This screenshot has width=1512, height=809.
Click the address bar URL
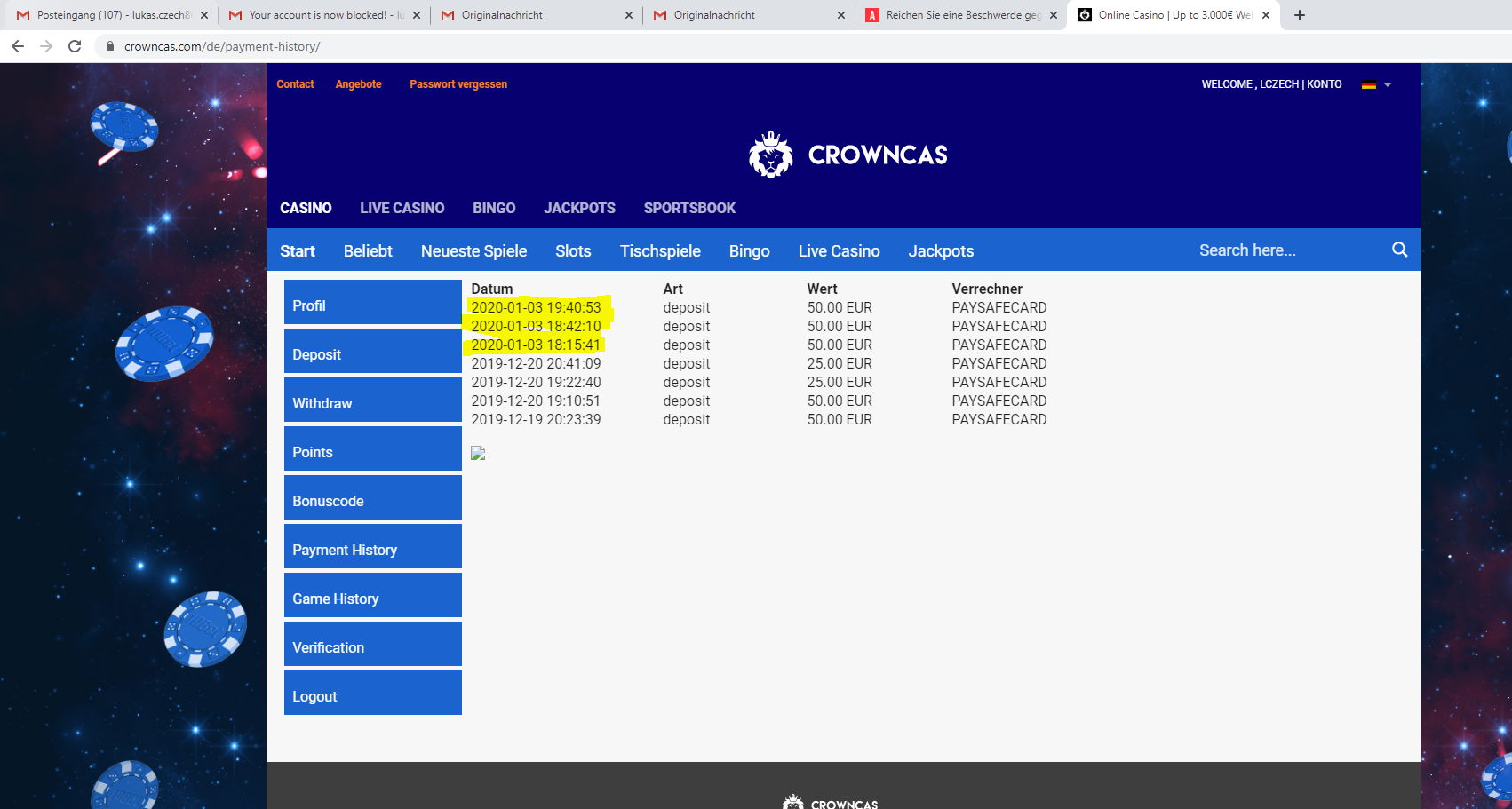[222, 46]
